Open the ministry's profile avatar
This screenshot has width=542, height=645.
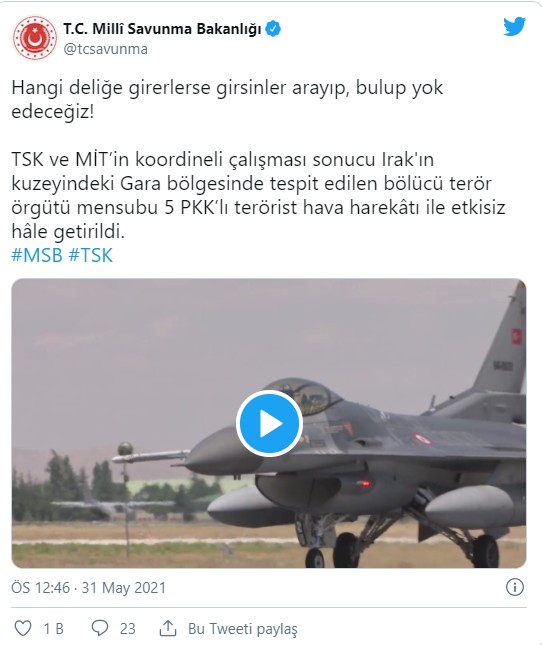click(x=35, y=38)
